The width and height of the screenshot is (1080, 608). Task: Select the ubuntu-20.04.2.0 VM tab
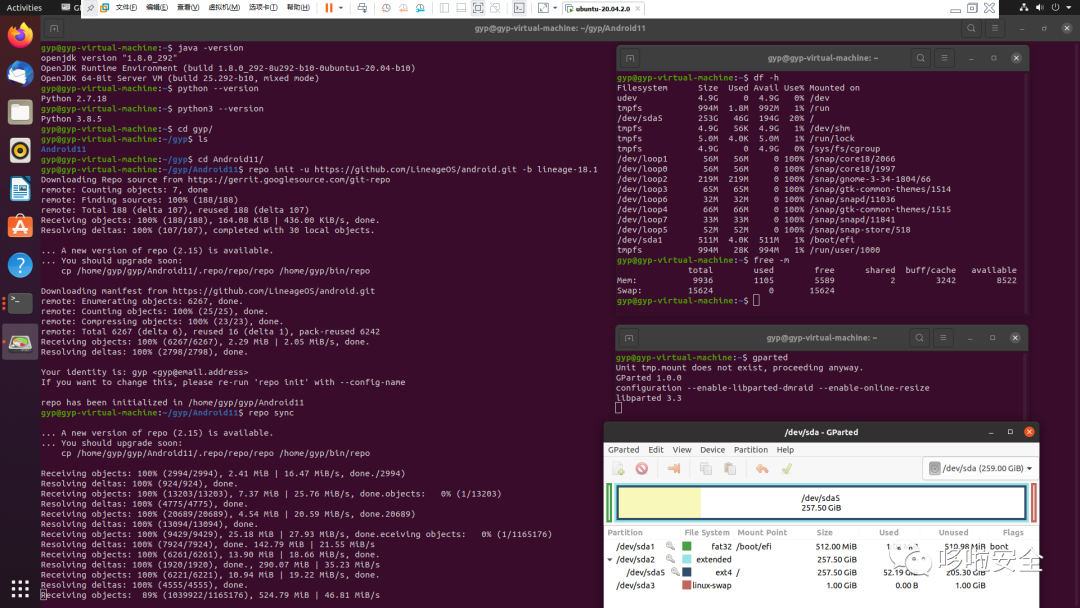click(603, 8)
